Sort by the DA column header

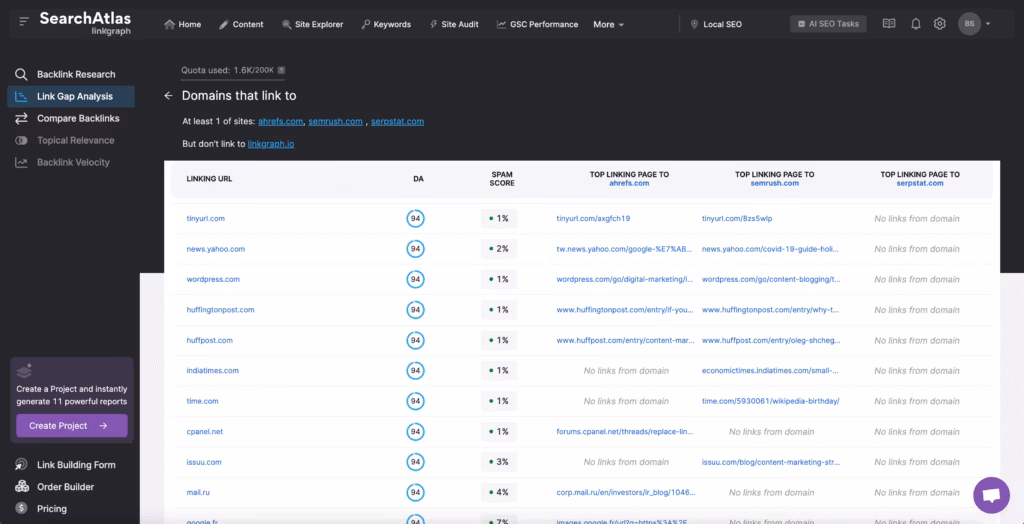pyautogui.click(x=417, y=178)
